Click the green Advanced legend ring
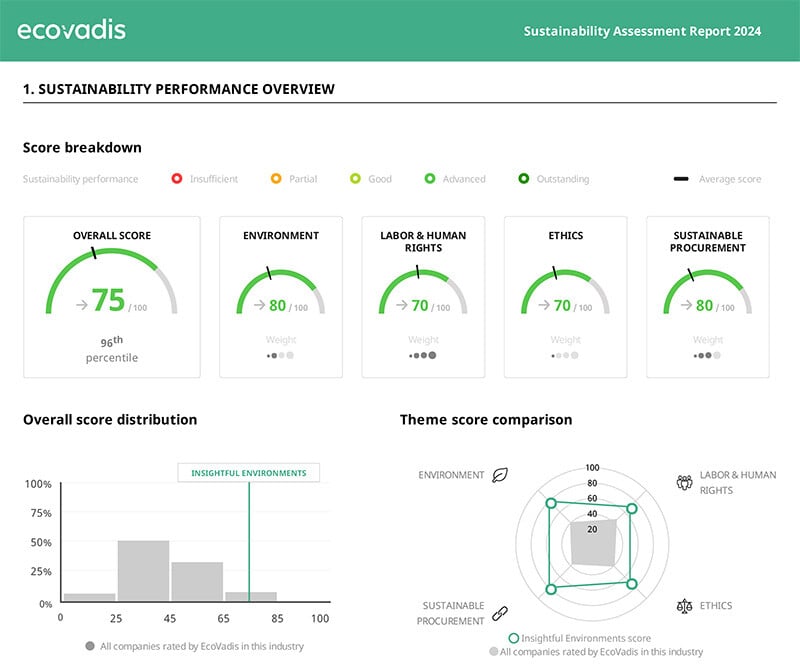Viewport: 800px width, 670px height. [430, 179]
